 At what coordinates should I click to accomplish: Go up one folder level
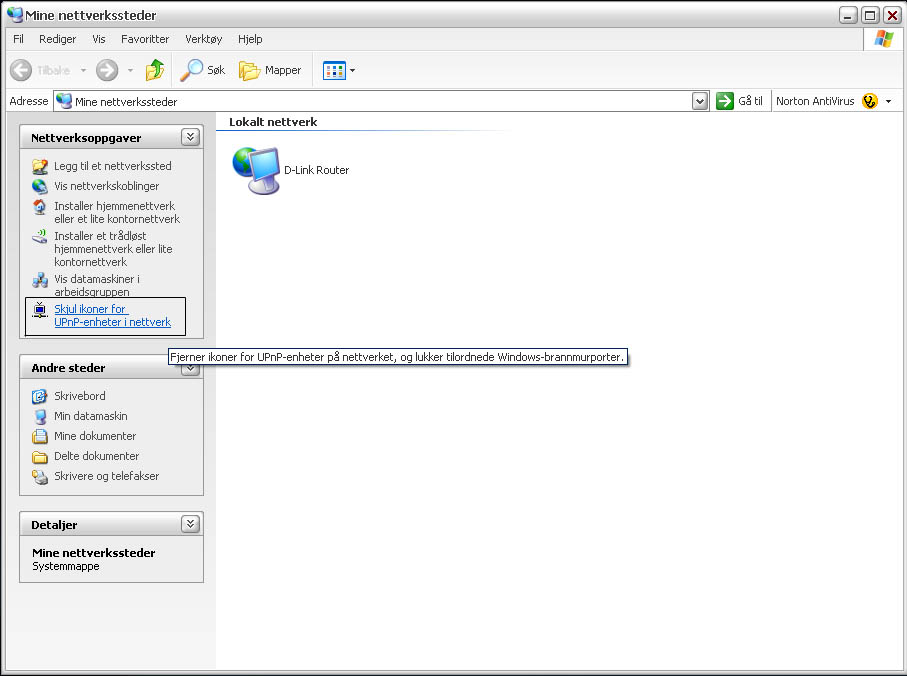tap(154, 70)
